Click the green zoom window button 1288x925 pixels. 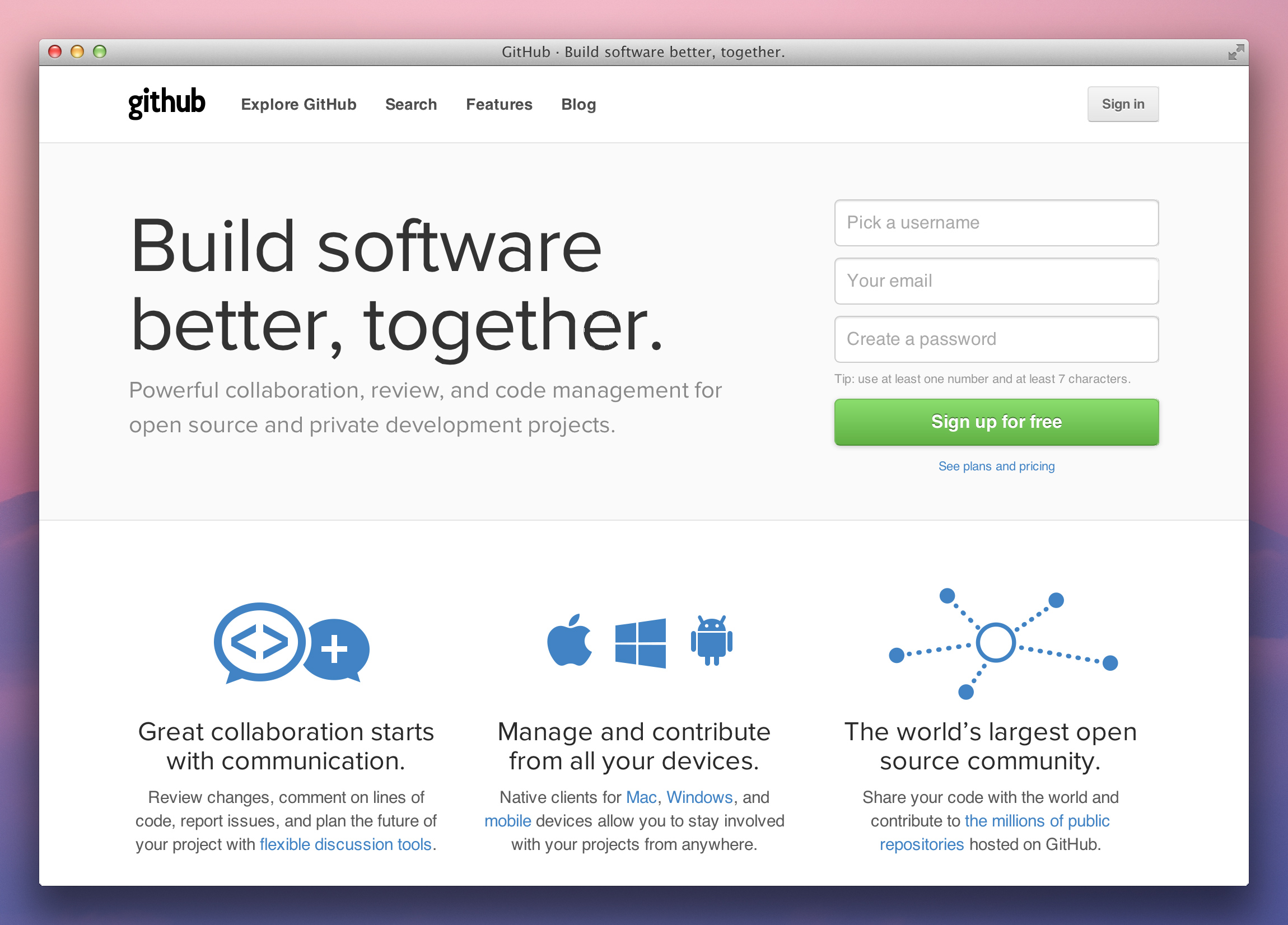click(x=99, y=52)
